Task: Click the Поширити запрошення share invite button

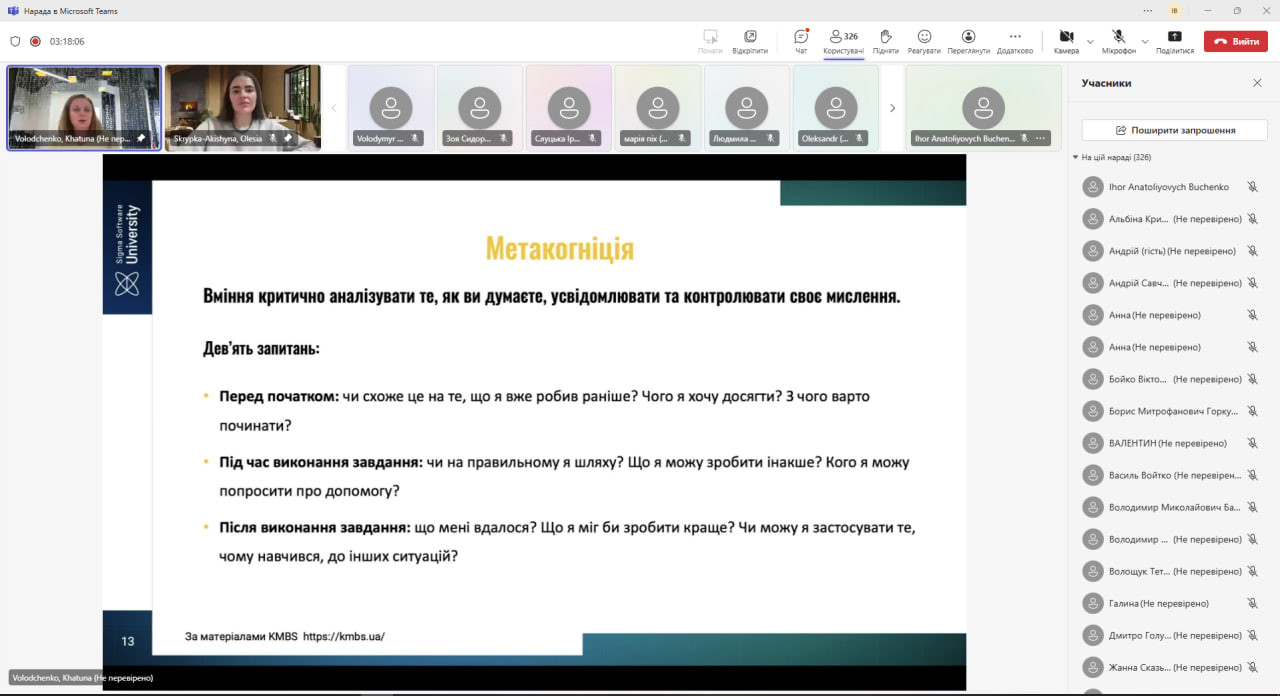Action: 1175,130
